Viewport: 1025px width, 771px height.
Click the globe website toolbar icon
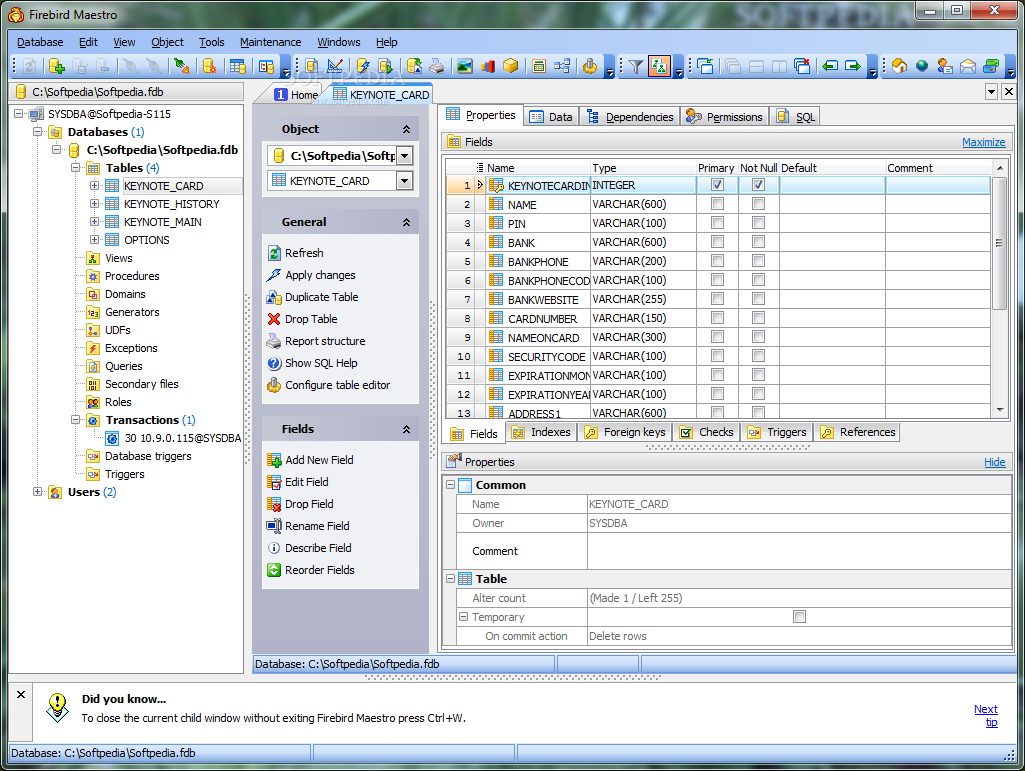click(922, 66)
